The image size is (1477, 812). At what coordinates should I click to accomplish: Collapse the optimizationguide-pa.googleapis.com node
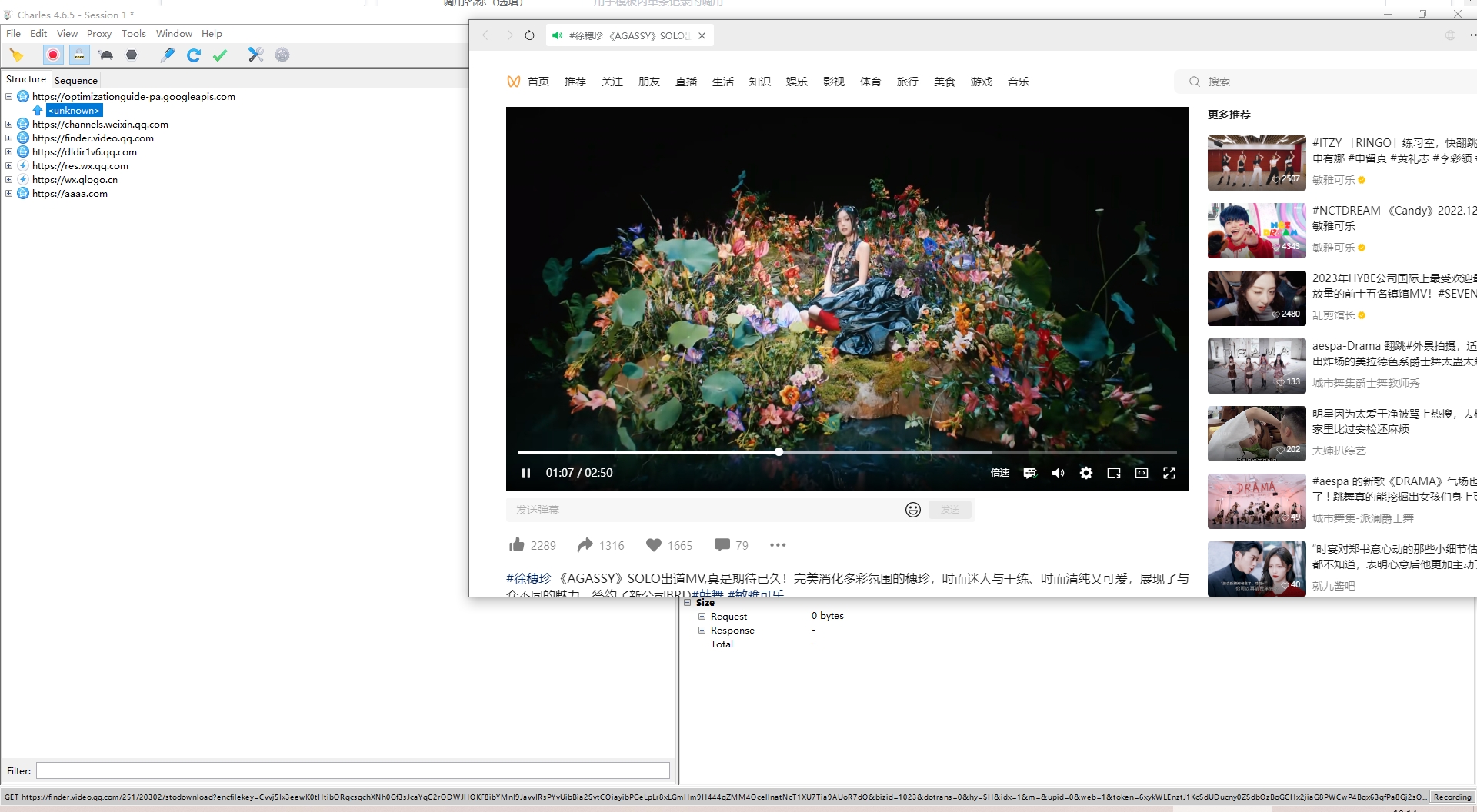coord(9,97)
